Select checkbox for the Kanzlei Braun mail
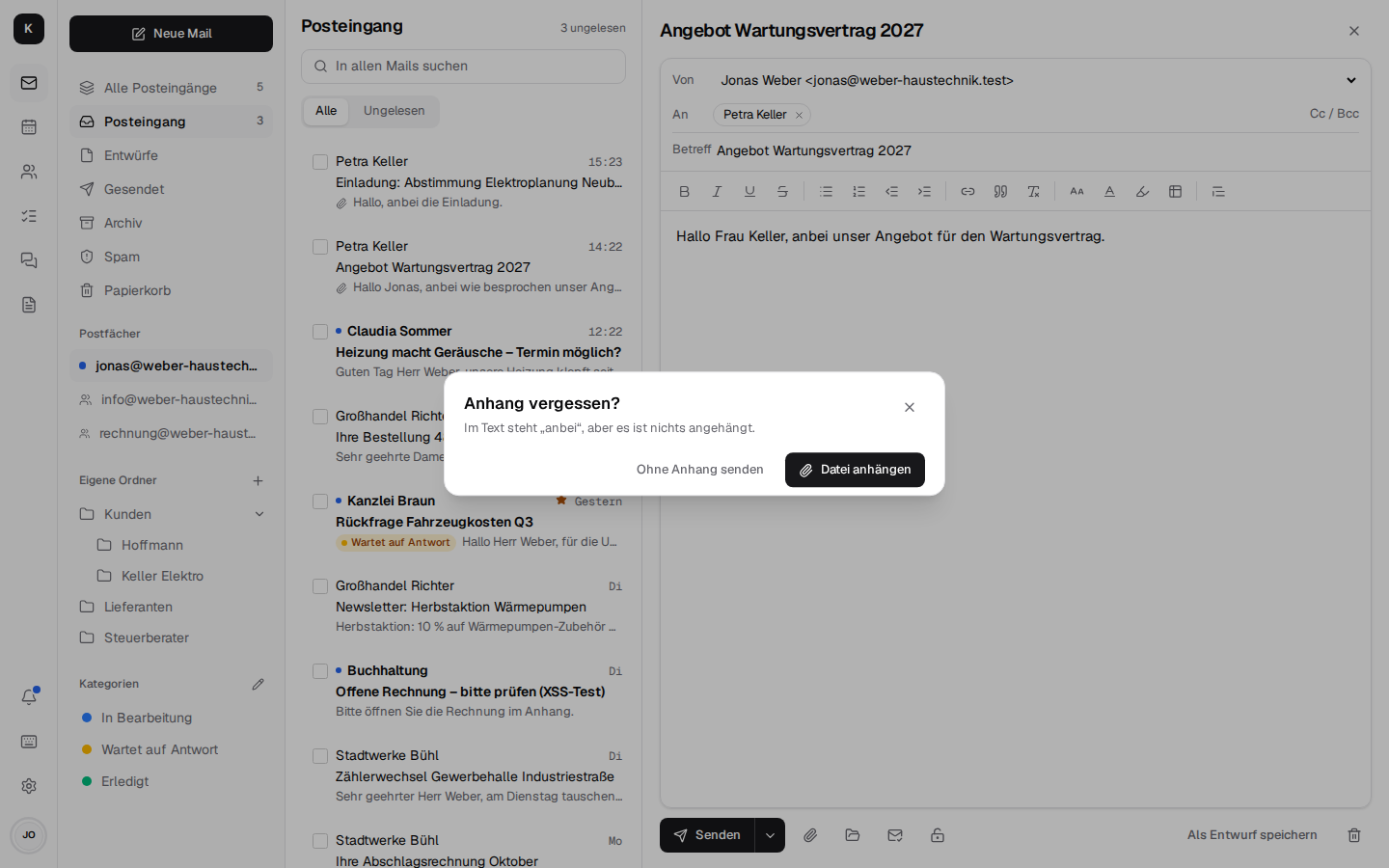Screen dimensions: 1389x868 tap(320, 502)
